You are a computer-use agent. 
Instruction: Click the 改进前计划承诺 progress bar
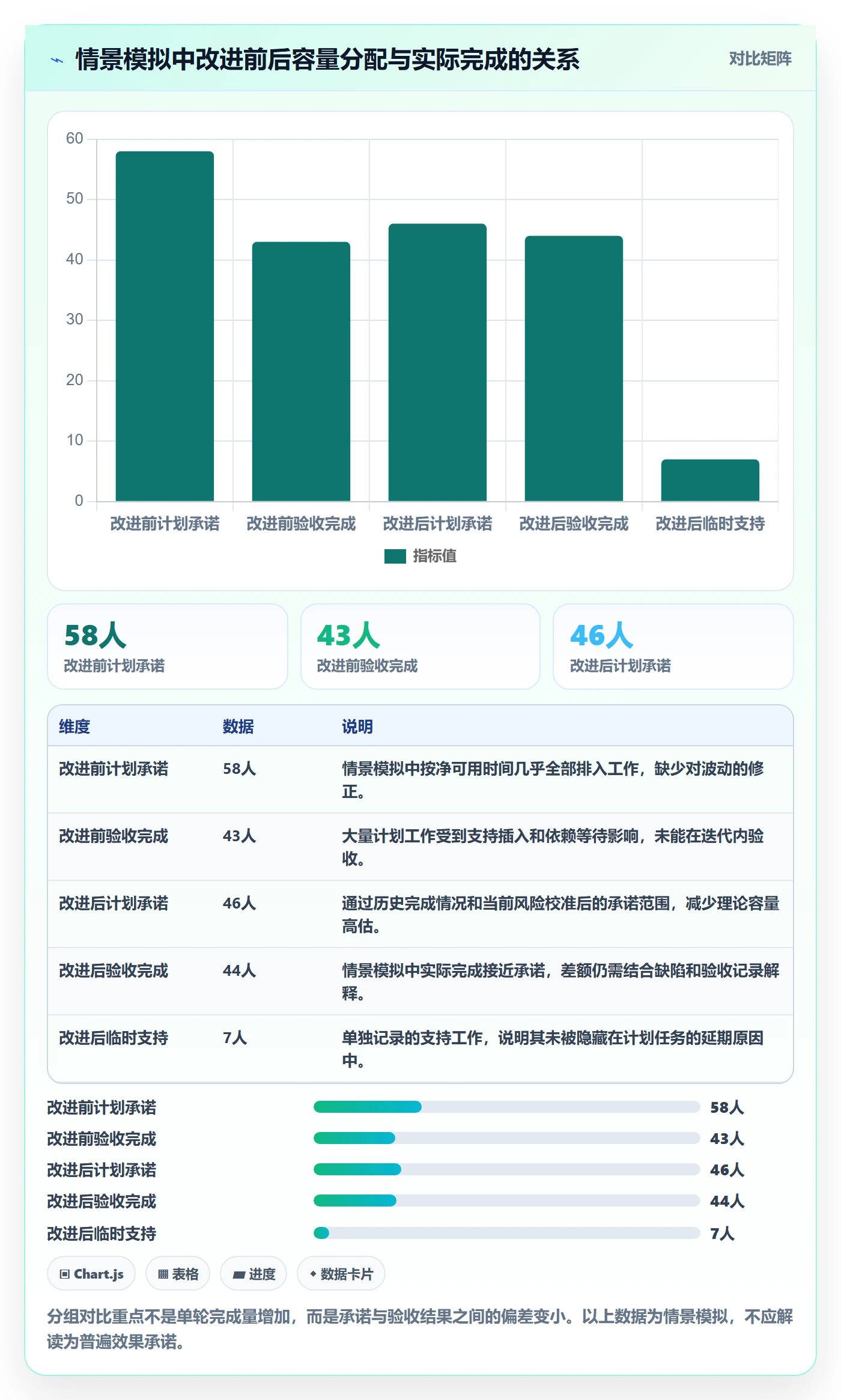(x=506, y=1107)
